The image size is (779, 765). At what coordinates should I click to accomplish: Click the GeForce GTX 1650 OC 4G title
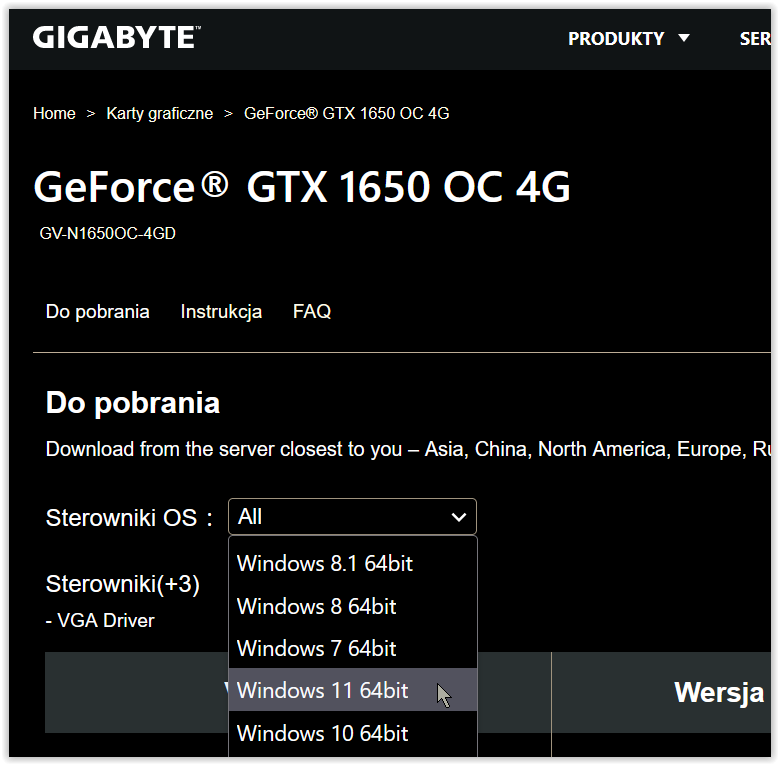(x=302, y=187)
